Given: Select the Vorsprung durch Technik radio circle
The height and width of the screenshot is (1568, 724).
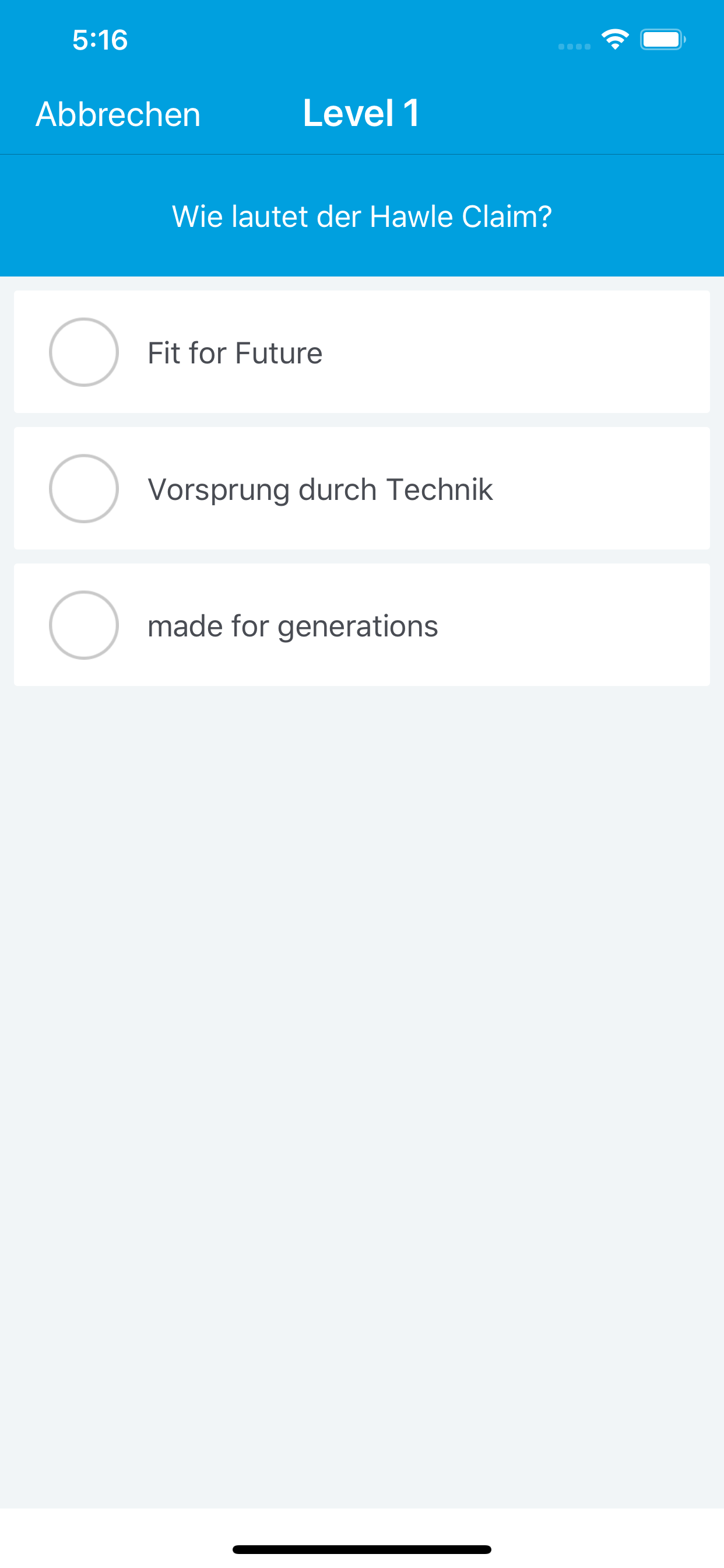Looking at the screenshot, I should tap(84, 488).
